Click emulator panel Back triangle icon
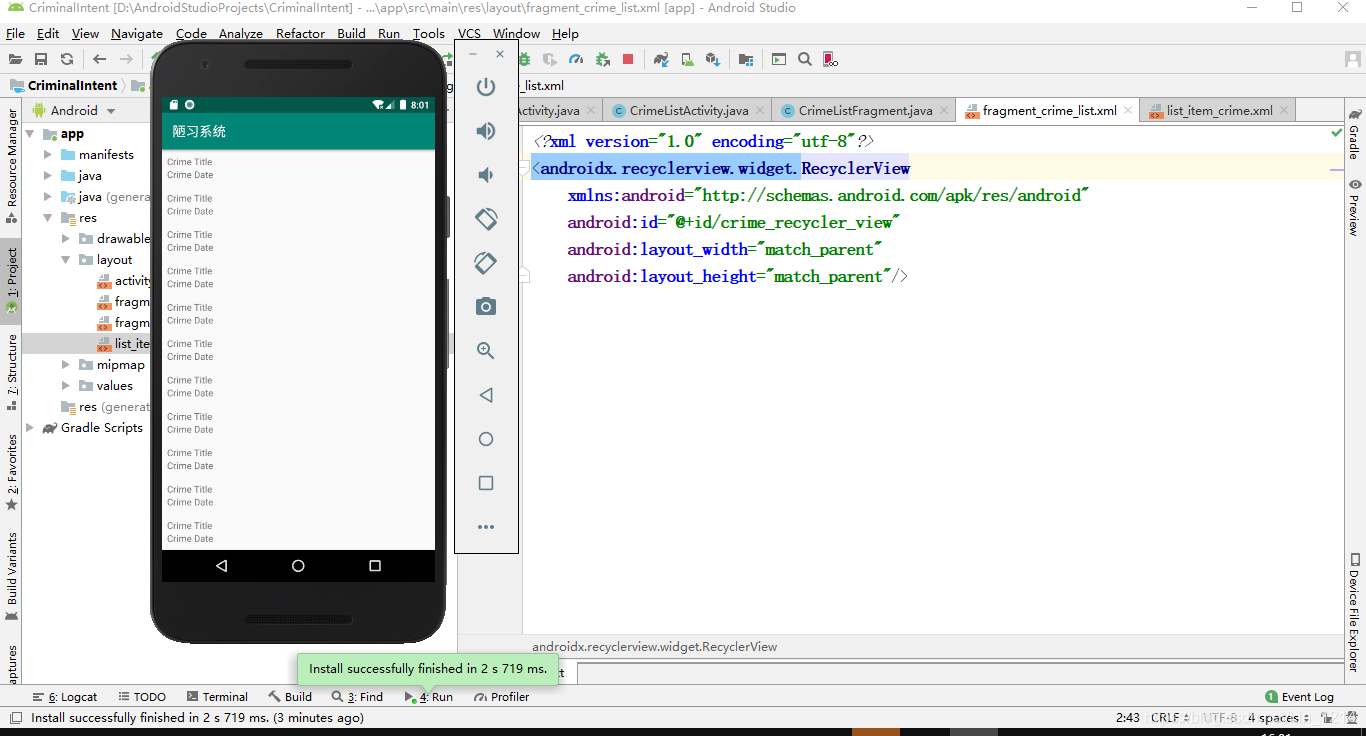Viewport: 1366px width, 736px height. [486, 395]
